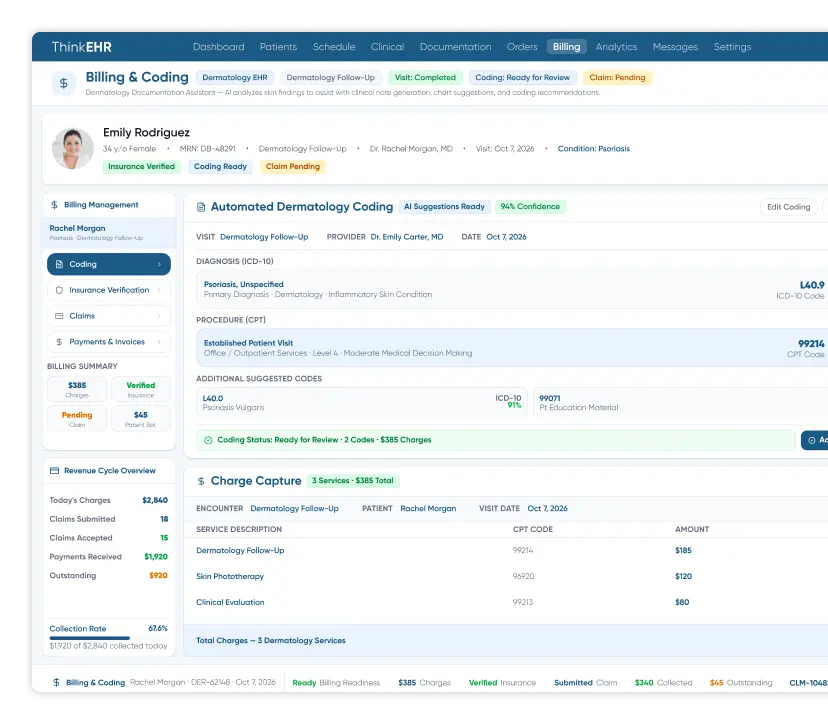Viewport: 828px width, 724px height.
Task: Go to the Clinical tab
Action: 387,46
